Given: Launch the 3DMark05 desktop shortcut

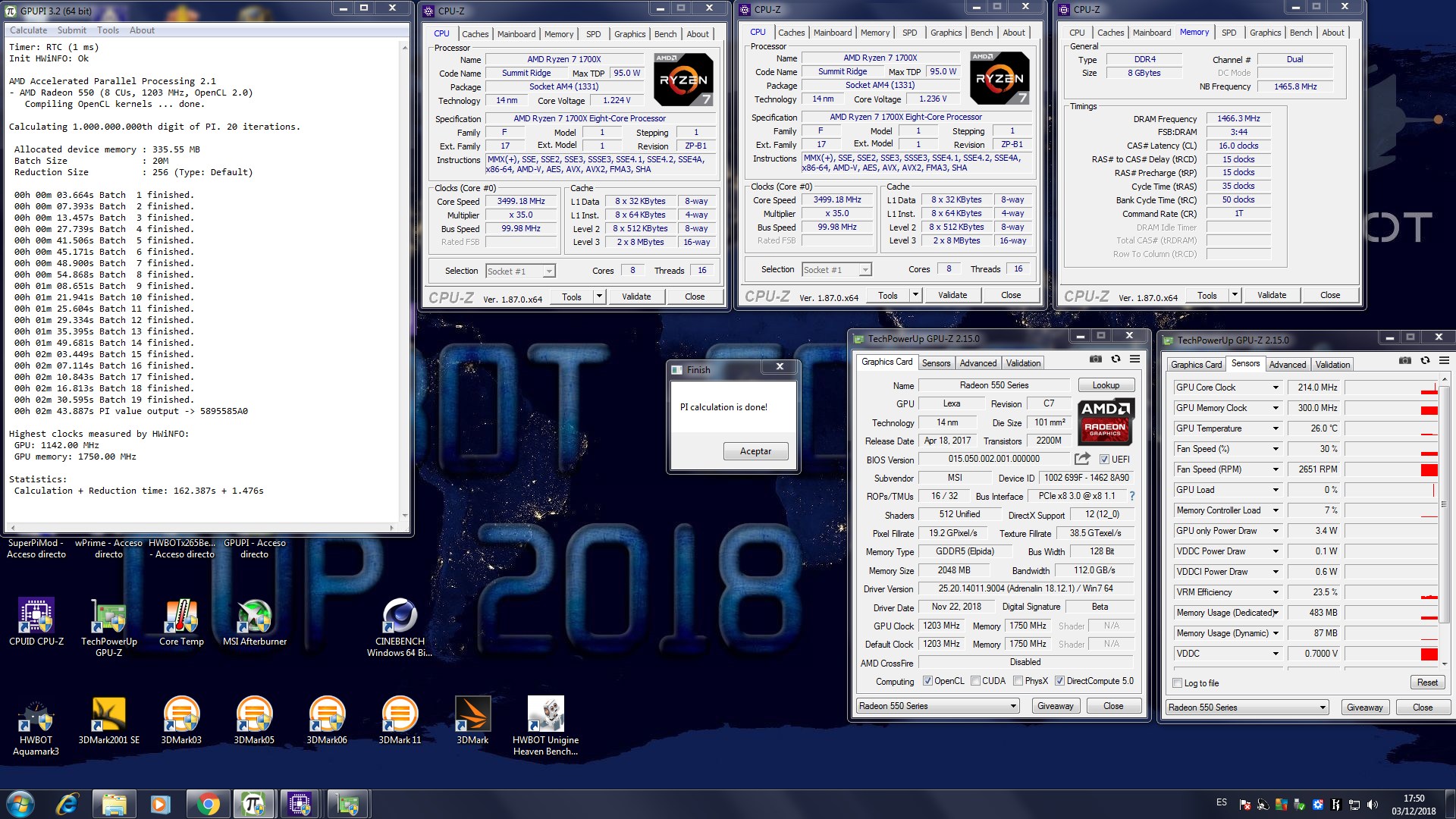Looking at the screenshot, I should click(x=254, y=720).
